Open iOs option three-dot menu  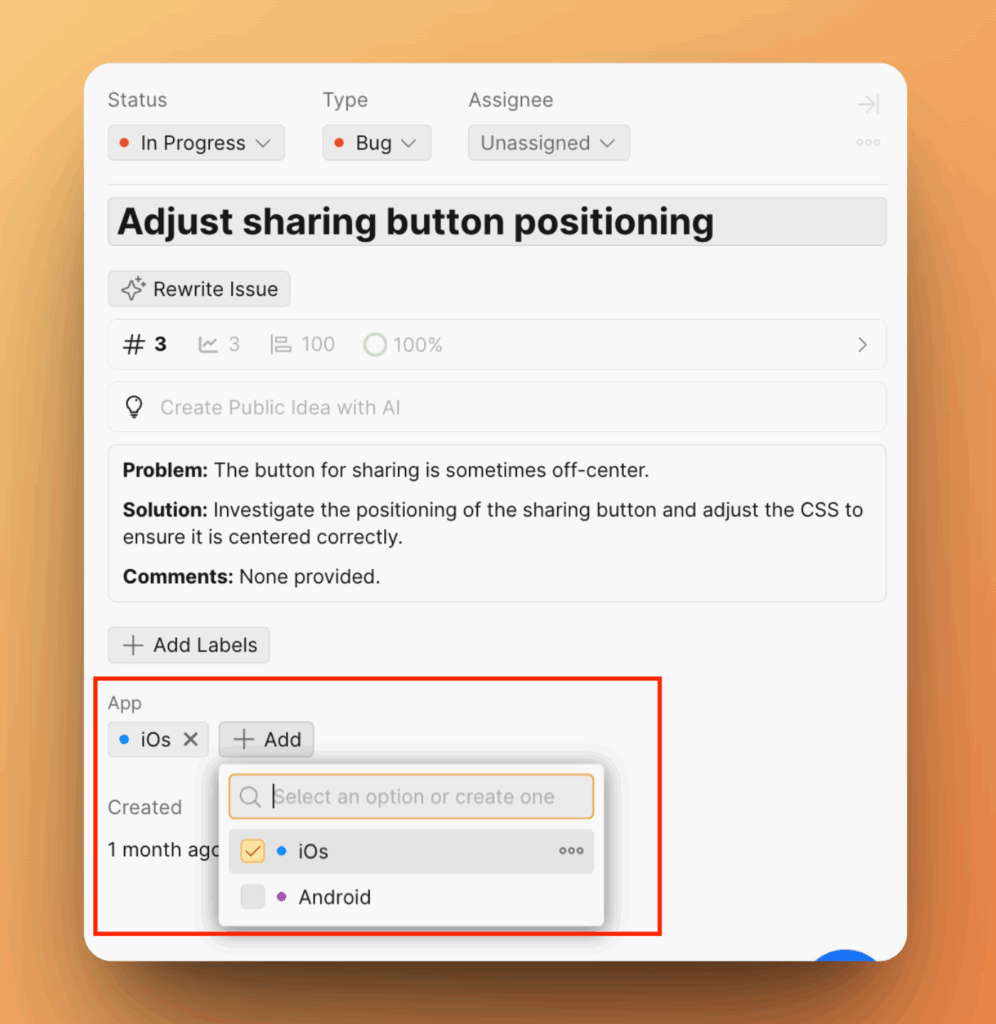(571, 851)
